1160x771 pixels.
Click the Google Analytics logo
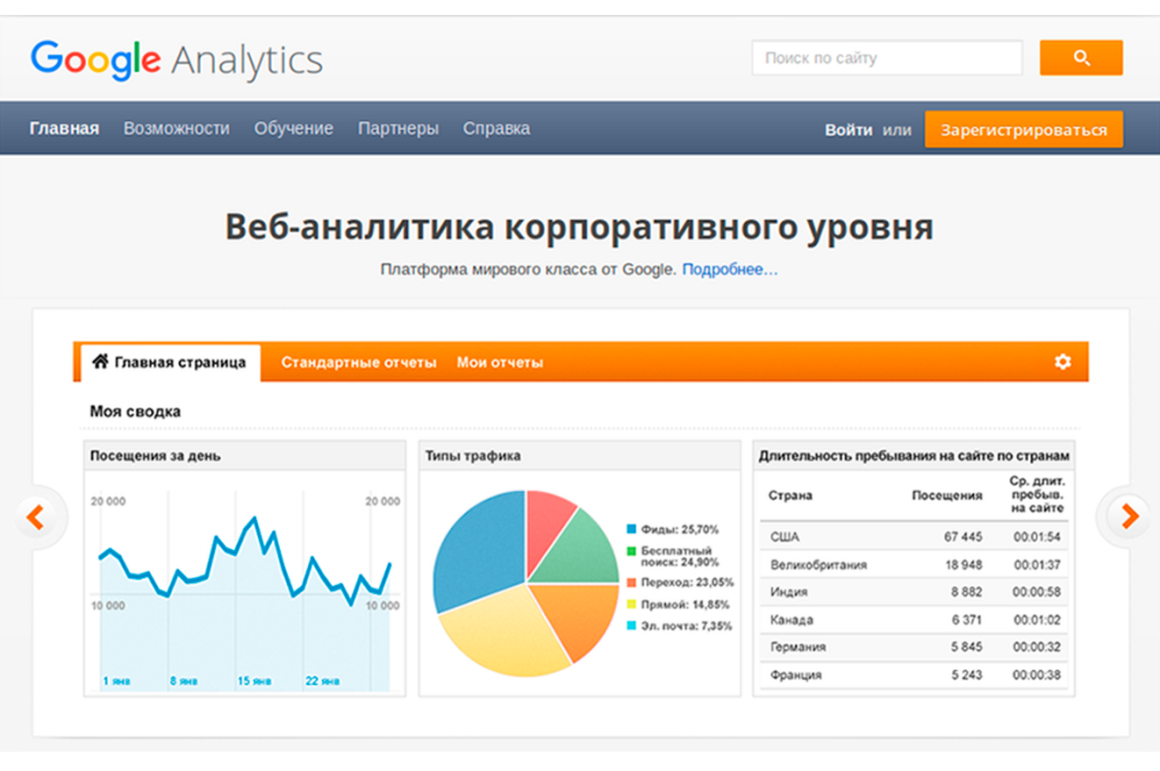tap(177, 60)
